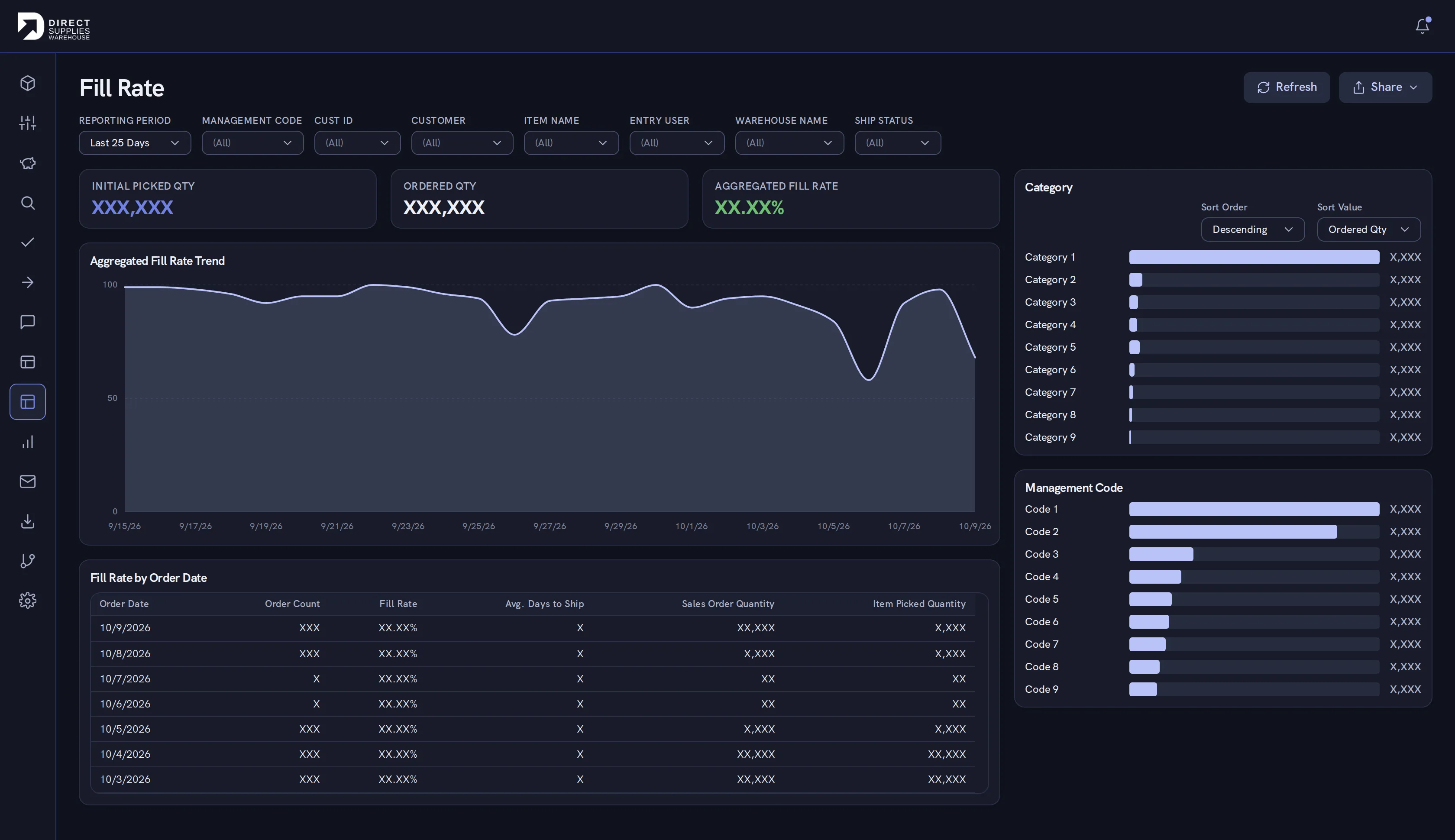Open the sliders adjustments sidebar icon
Viewport: 1455px width, 840px height.
[28, 123]
